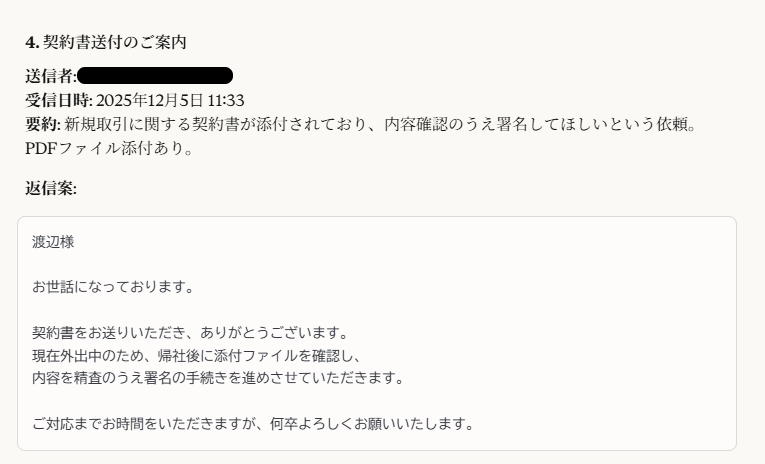Click the summary sentence about 新規取引
Screen dimensions: 765x464
pos(380,124)
